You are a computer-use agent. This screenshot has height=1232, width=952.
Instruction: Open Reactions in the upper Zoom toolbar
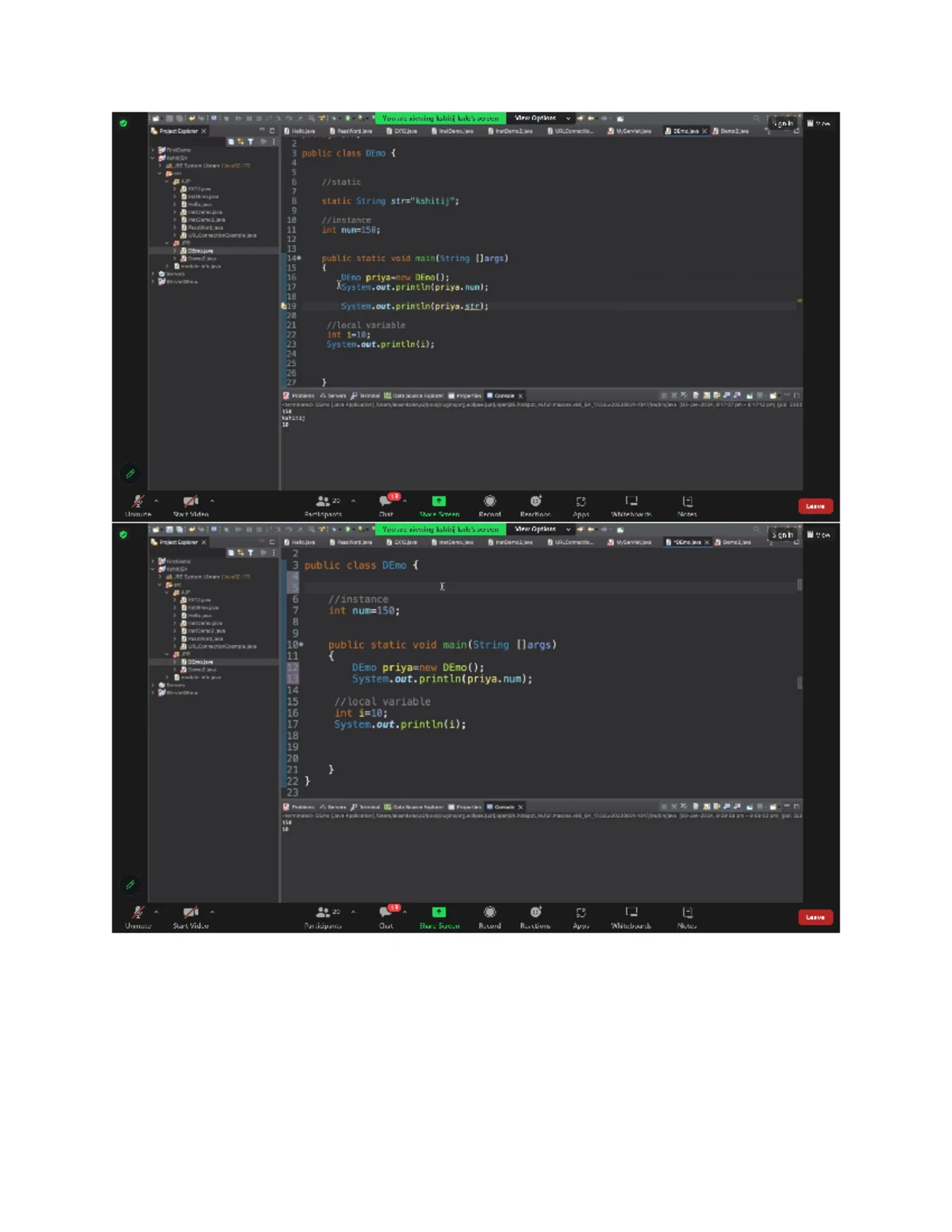tap(535, 501)
